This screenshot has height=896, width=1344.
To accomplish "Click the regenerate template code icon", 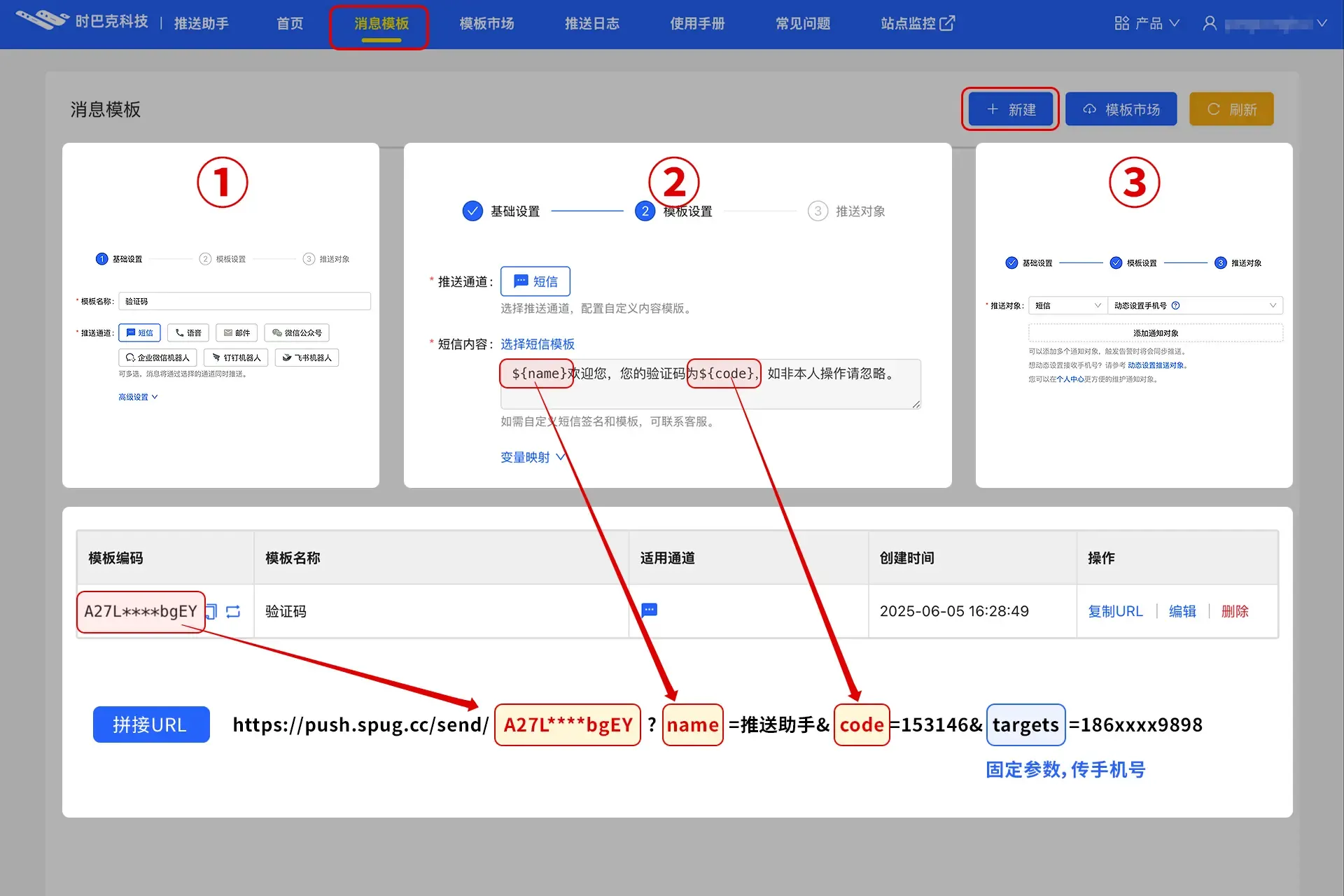I will (x=233, y=611).
